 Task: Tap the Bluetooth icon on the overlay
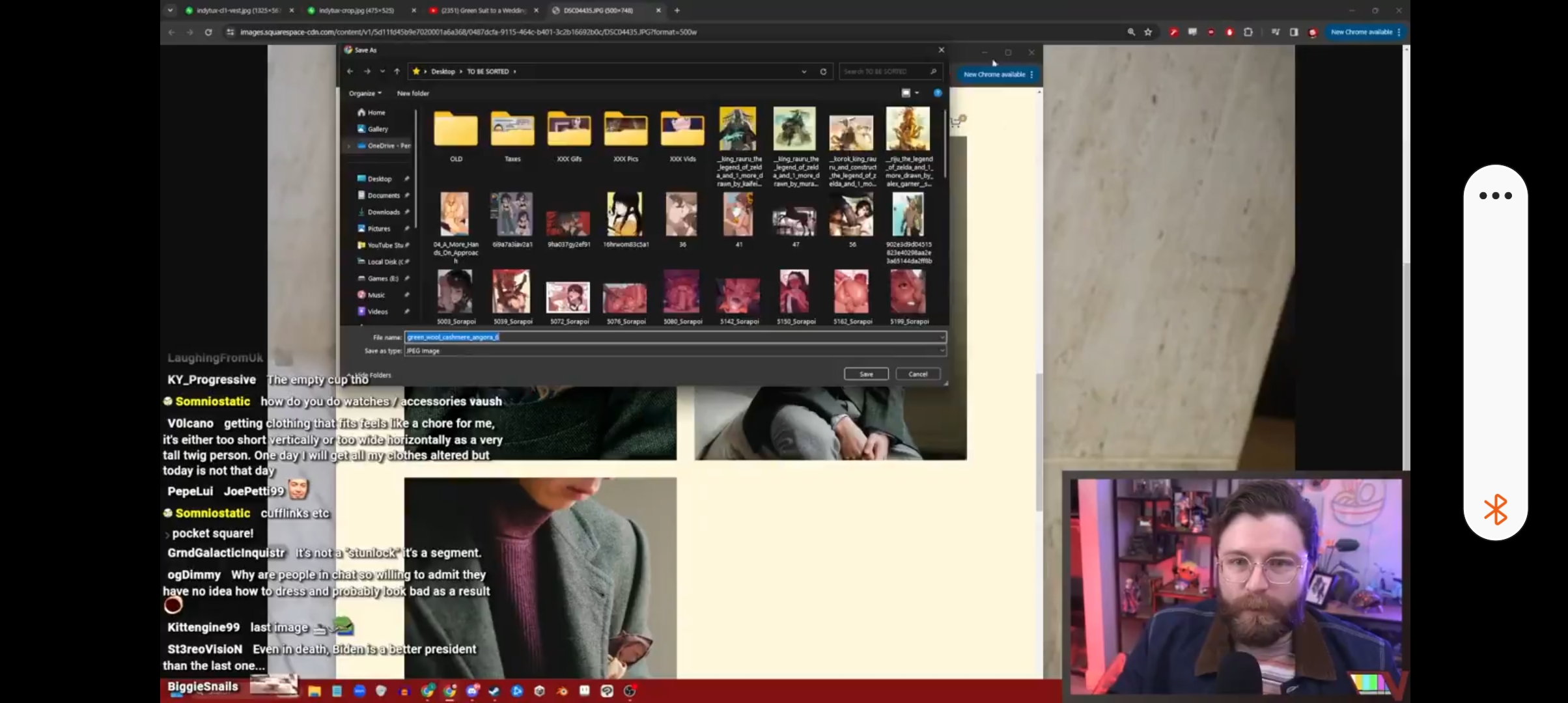coord(1496,509)
